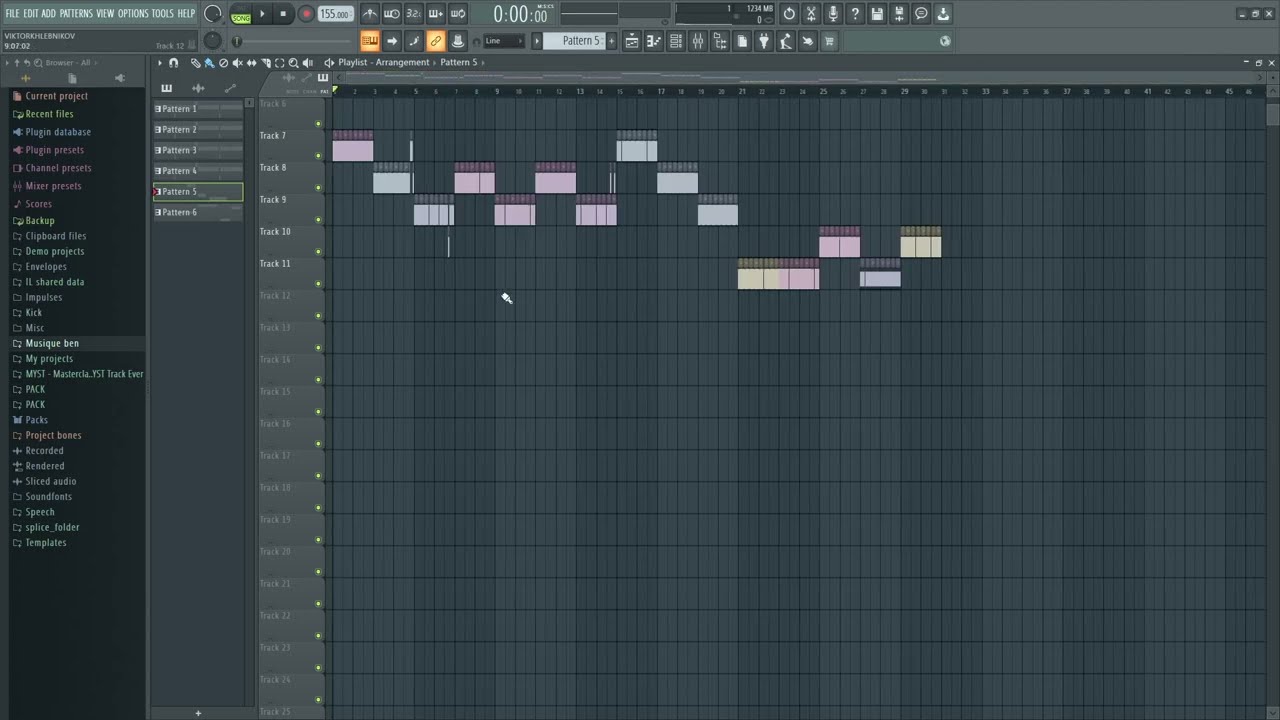Image resolution: width=1280 pixels, height=720 pixels.
Task: Open the TOOLS menu
Action: pos(162,14)
